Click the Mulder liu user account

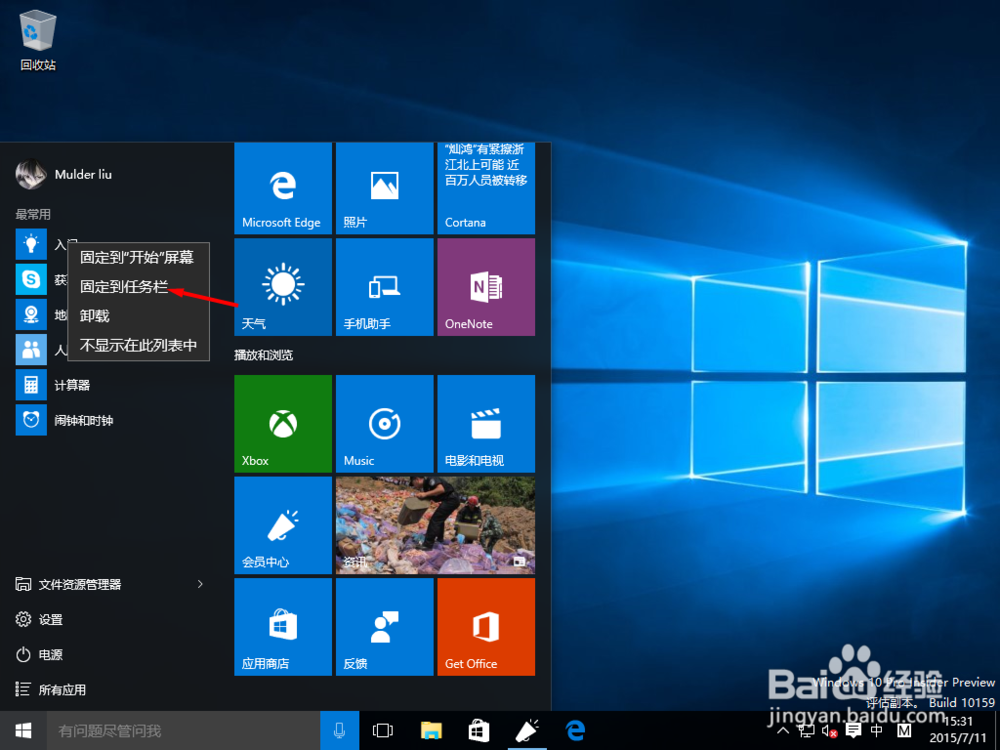tap(64, 175)
